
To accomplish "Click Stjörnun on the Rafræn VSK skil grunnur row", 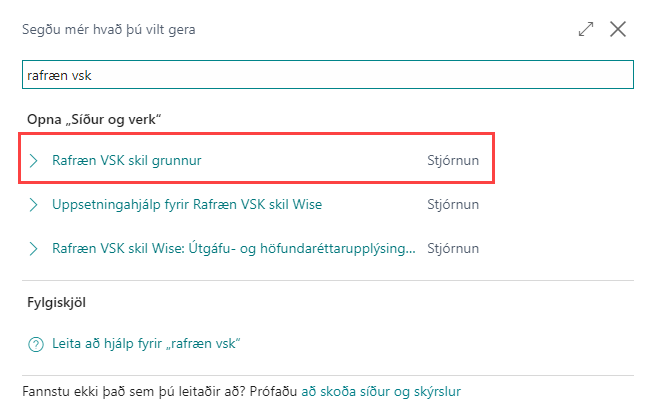I will click(x=453, y=160).
